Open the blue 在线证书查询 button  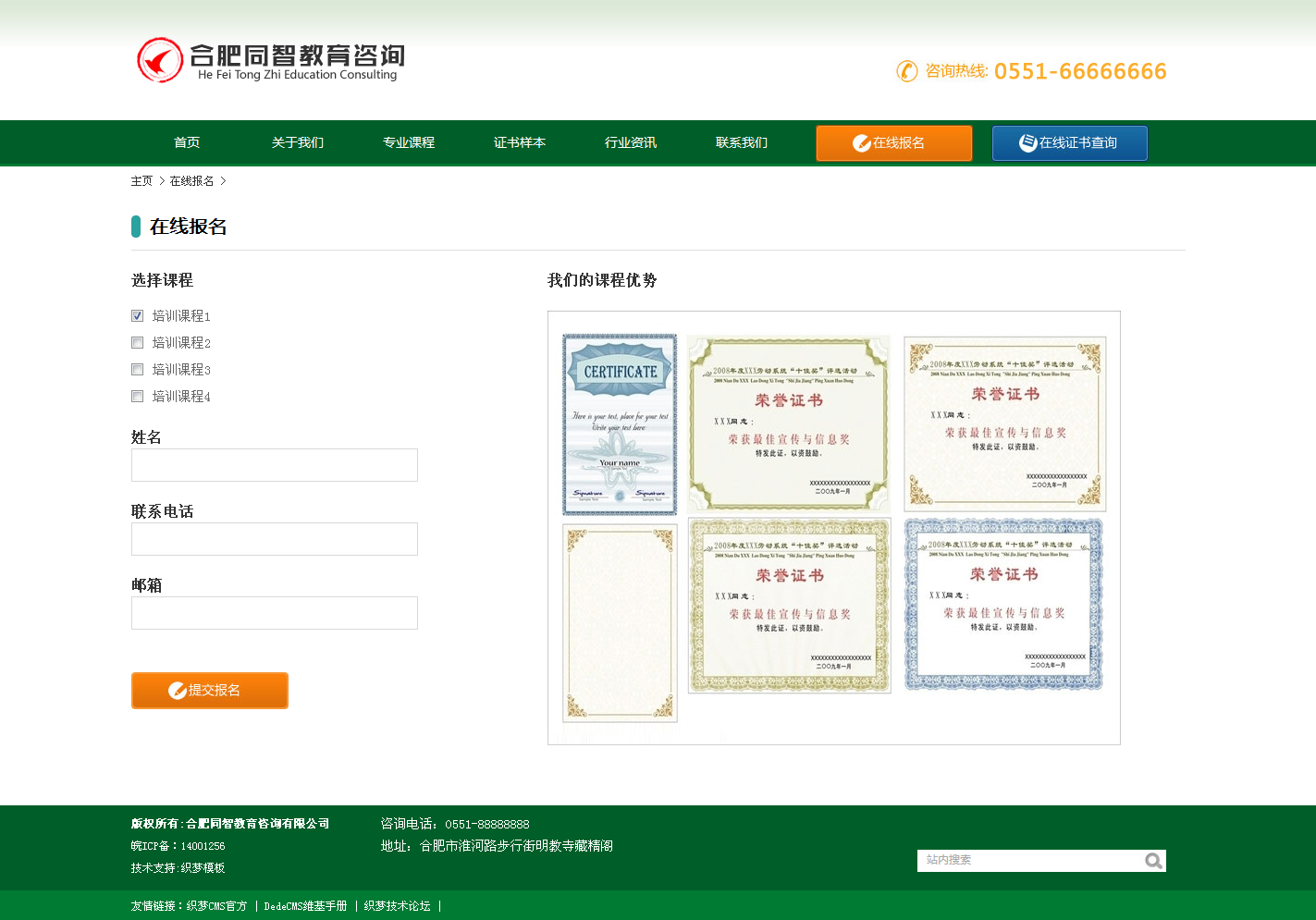pos(1069,143)
